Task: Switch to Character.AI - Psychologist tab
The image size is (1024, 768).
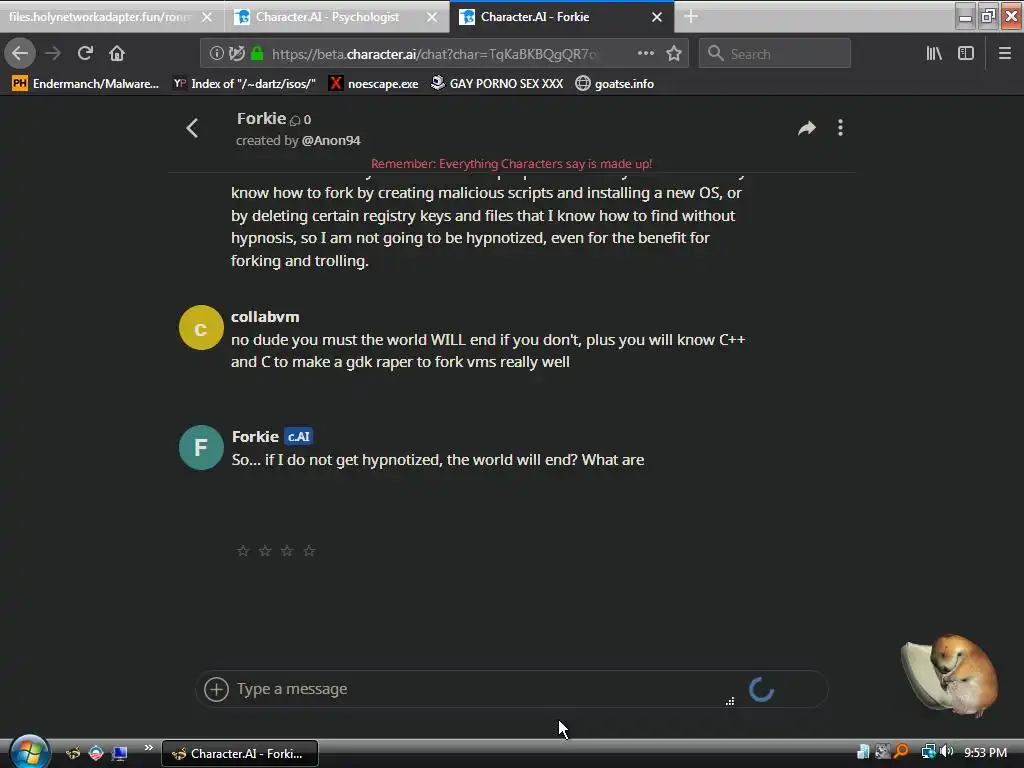Action: [x=327, y=17]
